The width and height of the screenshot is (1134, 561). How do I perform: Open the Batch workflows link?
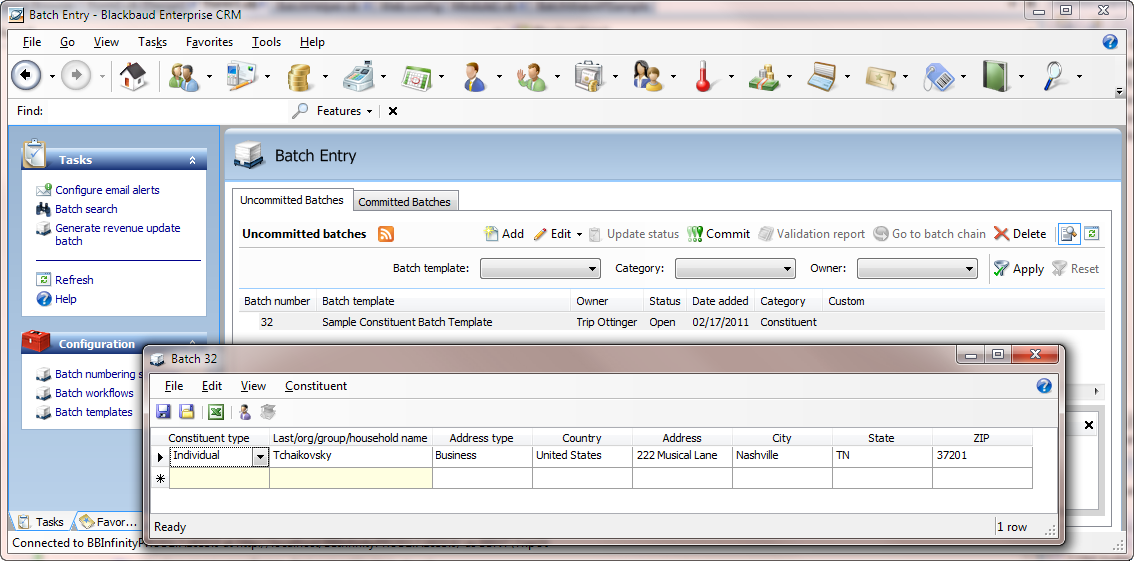coord(94,393)
